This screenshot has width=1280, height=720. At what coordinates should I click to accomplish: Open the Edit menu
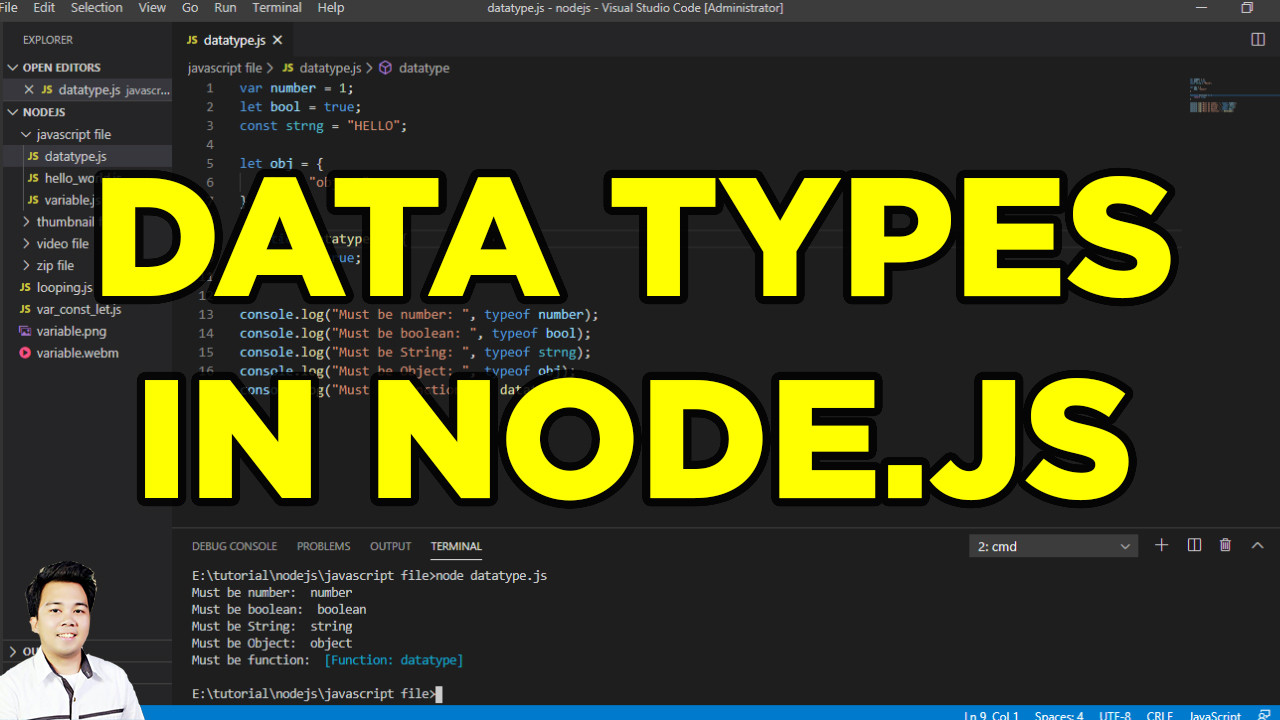[x=44, y=8]
